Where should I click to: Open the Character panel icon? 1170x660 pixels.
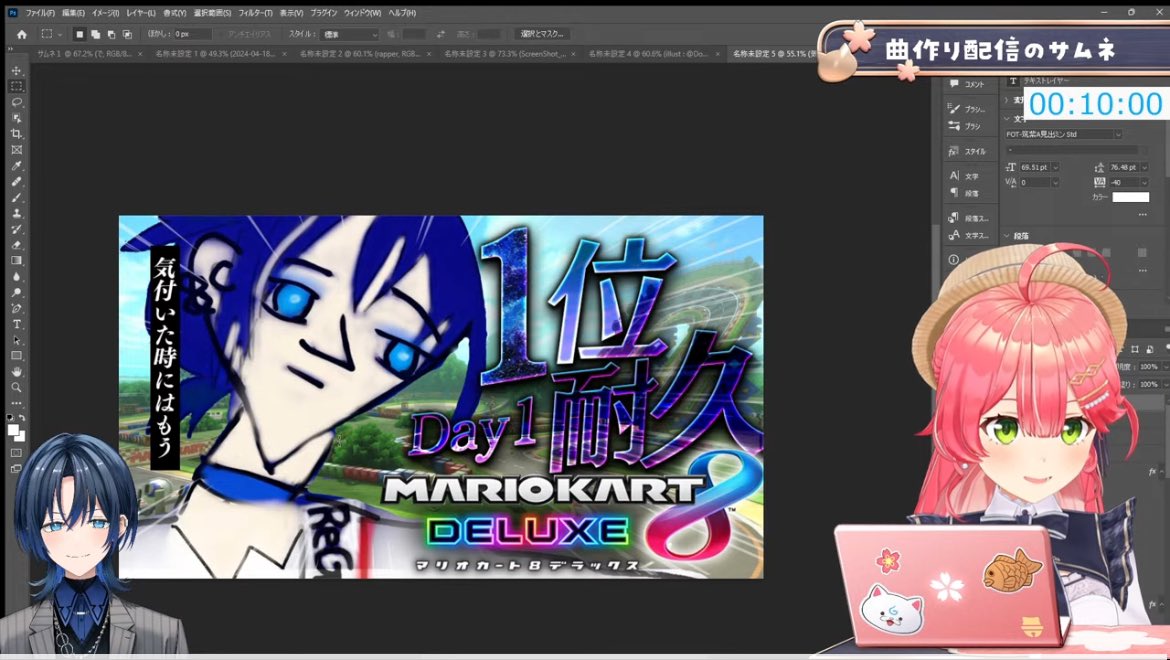point(954,176)
